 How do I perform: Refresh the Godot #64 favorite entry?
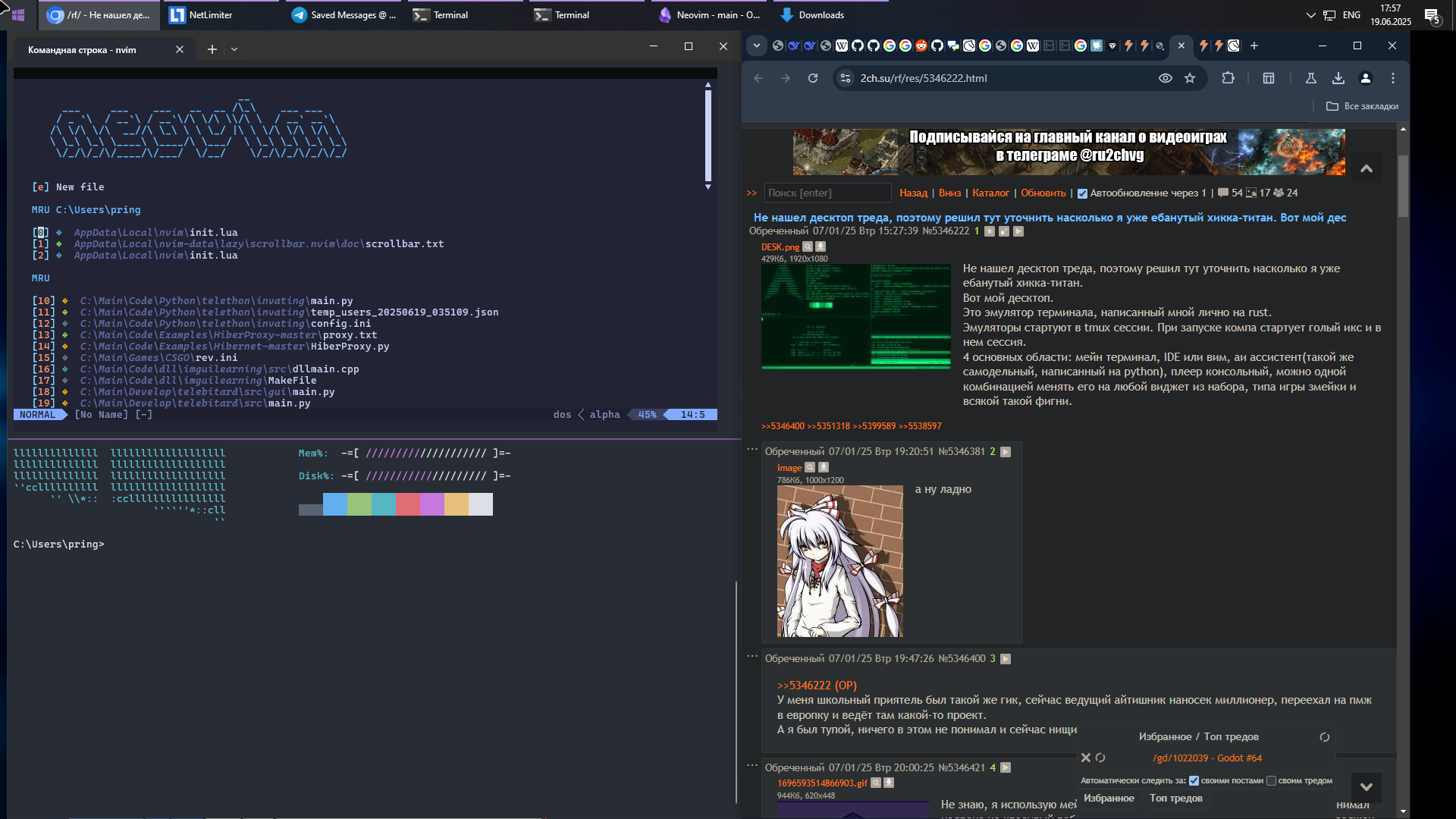[1100, 758]
